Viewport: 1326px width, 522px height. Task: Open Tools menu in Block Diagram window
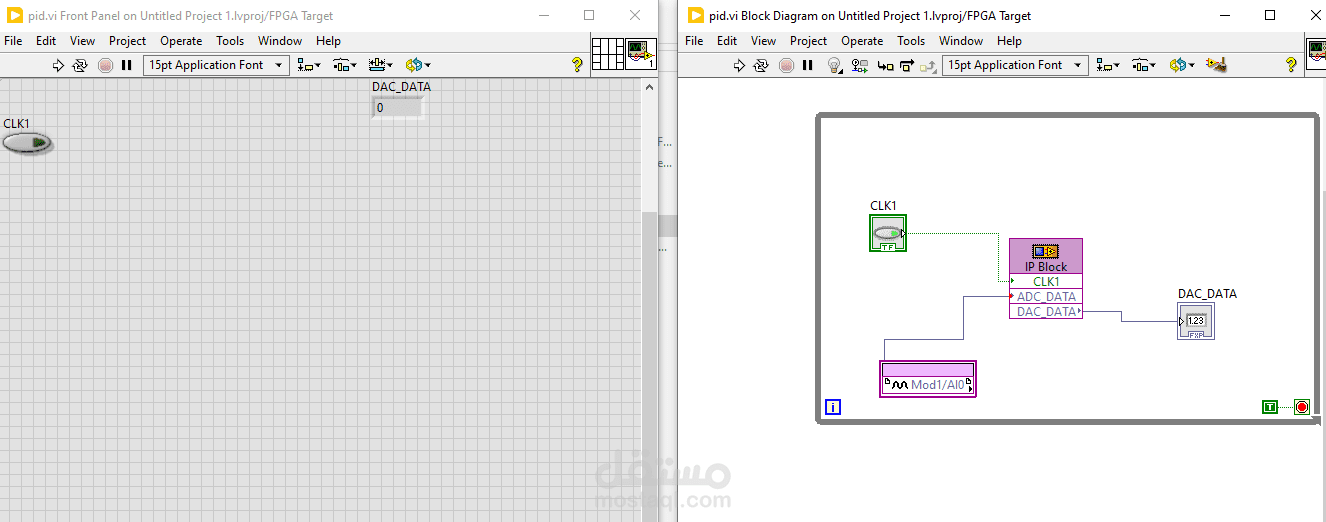[x=911, y=41]
